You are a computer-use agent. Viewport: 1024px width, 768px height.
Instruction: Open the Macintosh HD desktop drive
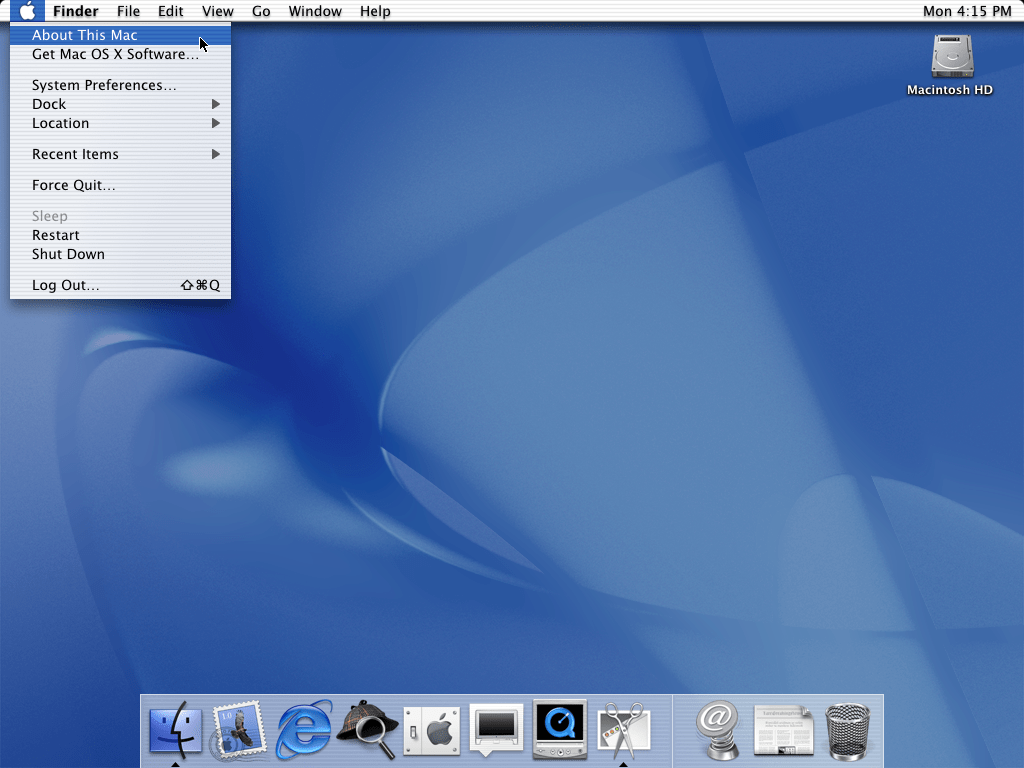tap(949, 65)
